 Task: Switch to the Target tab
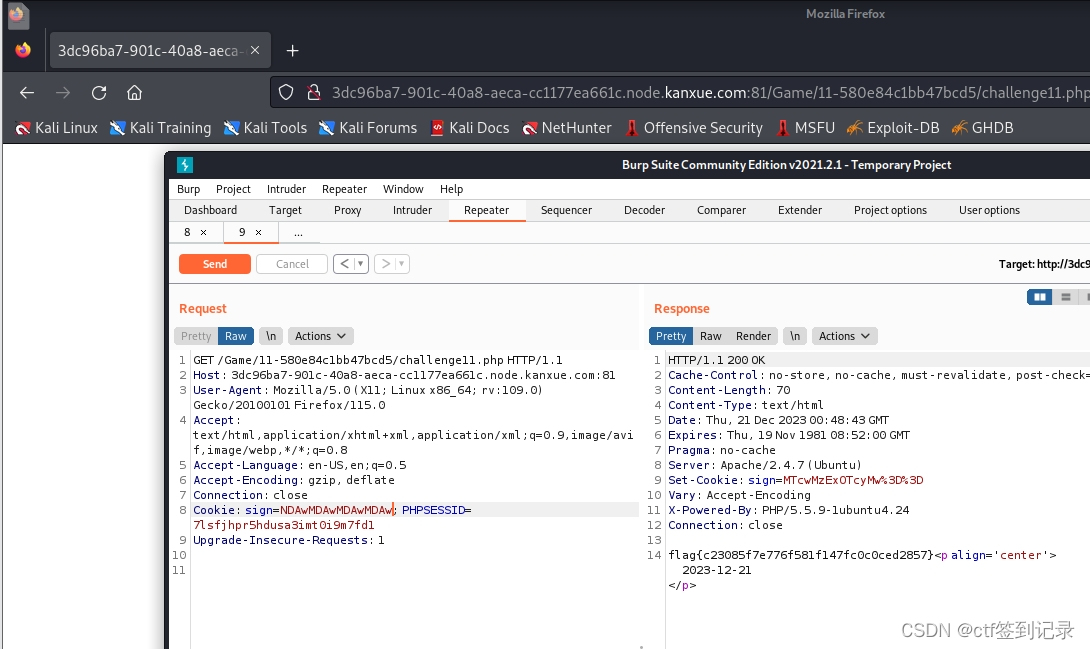pyautogui.click(x=285, y=210)
